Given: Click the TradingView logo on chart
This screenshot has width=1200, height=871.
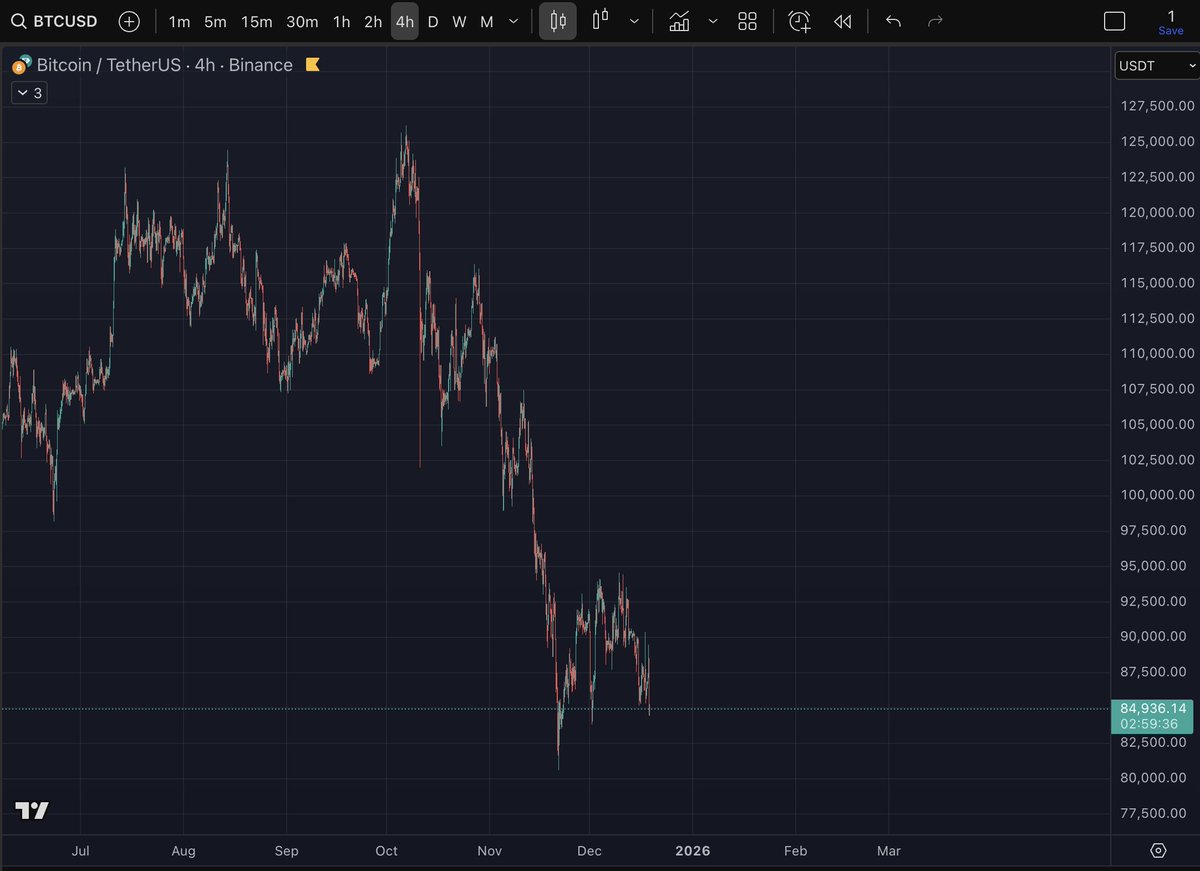Looking at the screenshot, I should tap(32, 811).
